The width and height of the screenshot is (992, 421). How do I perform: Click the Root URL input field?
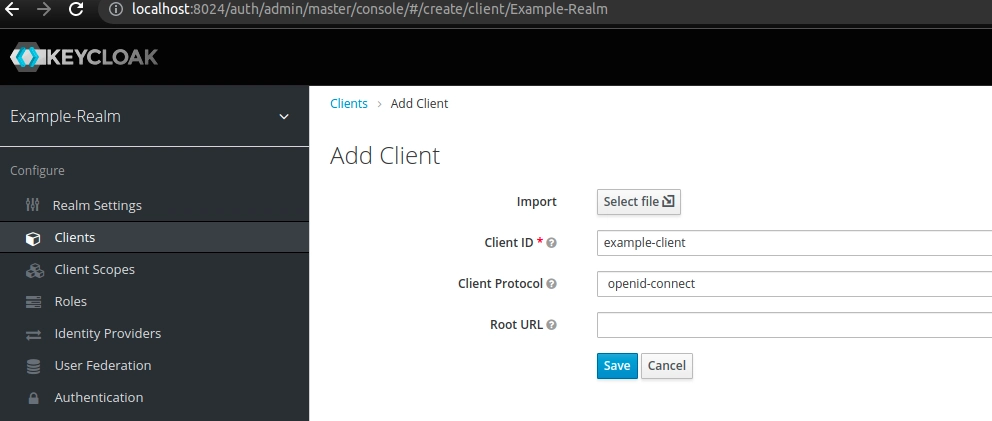pyautogui.click(x=794, y=325)
